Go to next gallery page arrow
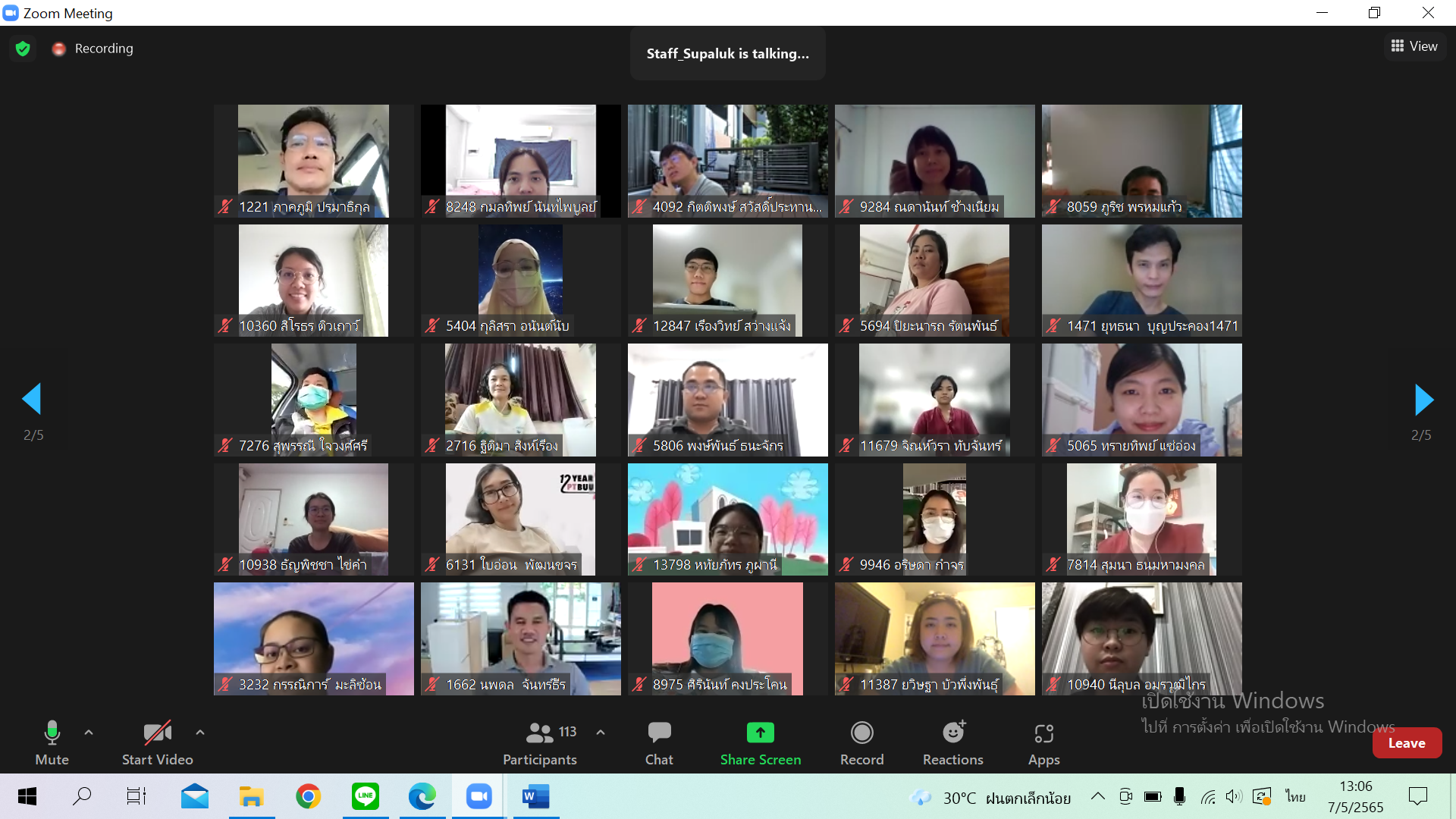Image resolution: width=1456 pixels, height=819 pixels. [1423, 400]
